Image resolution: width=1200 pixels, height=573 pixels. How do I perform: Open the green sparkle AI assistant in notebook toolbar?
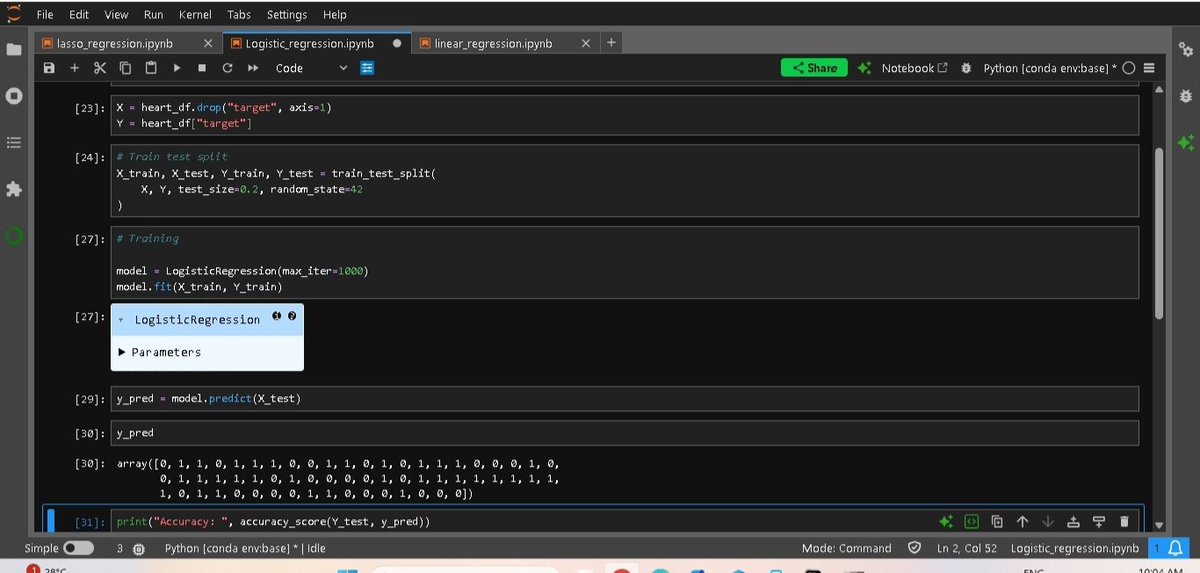click(865, 68)
